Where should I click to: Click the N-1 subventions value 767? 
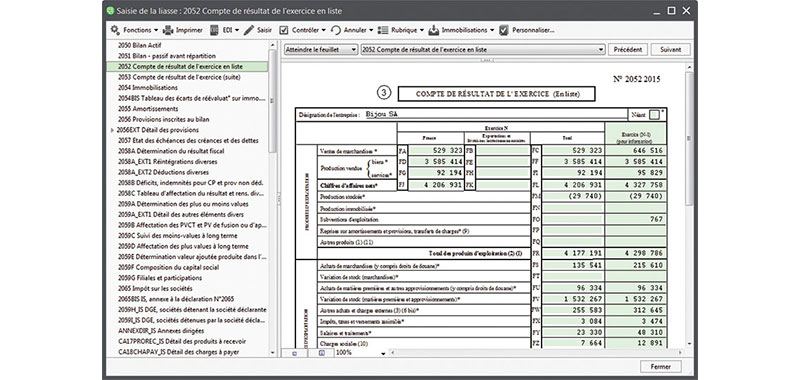click(636, 219)
